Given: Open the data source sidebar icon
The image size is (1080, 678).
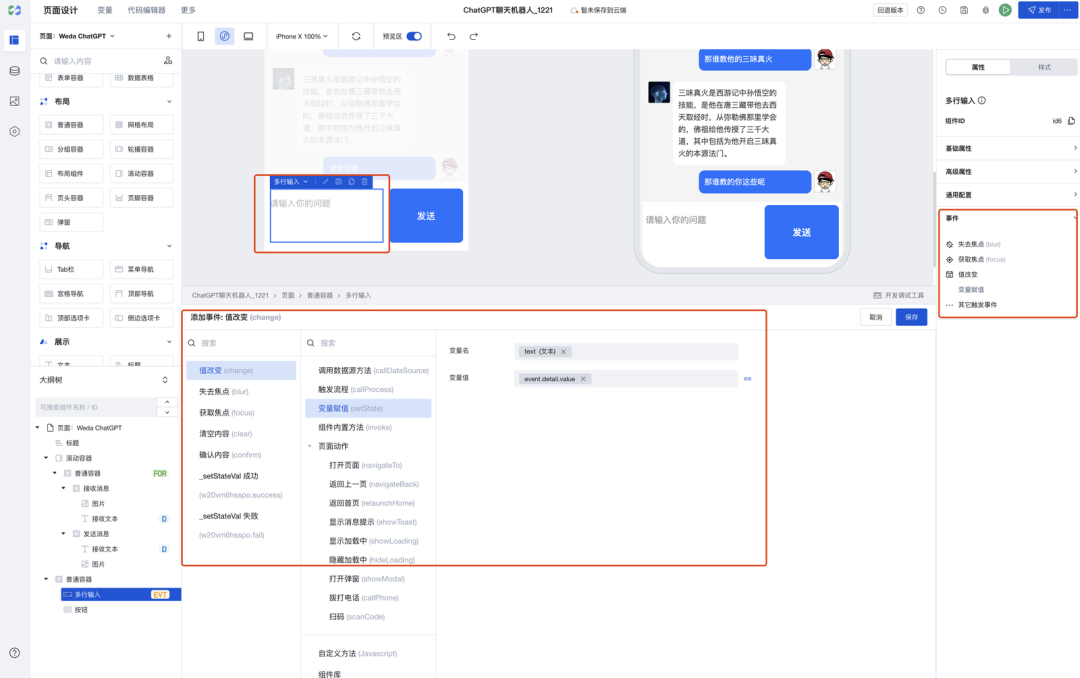Looking at the screenshot, I should pos(14,71).
